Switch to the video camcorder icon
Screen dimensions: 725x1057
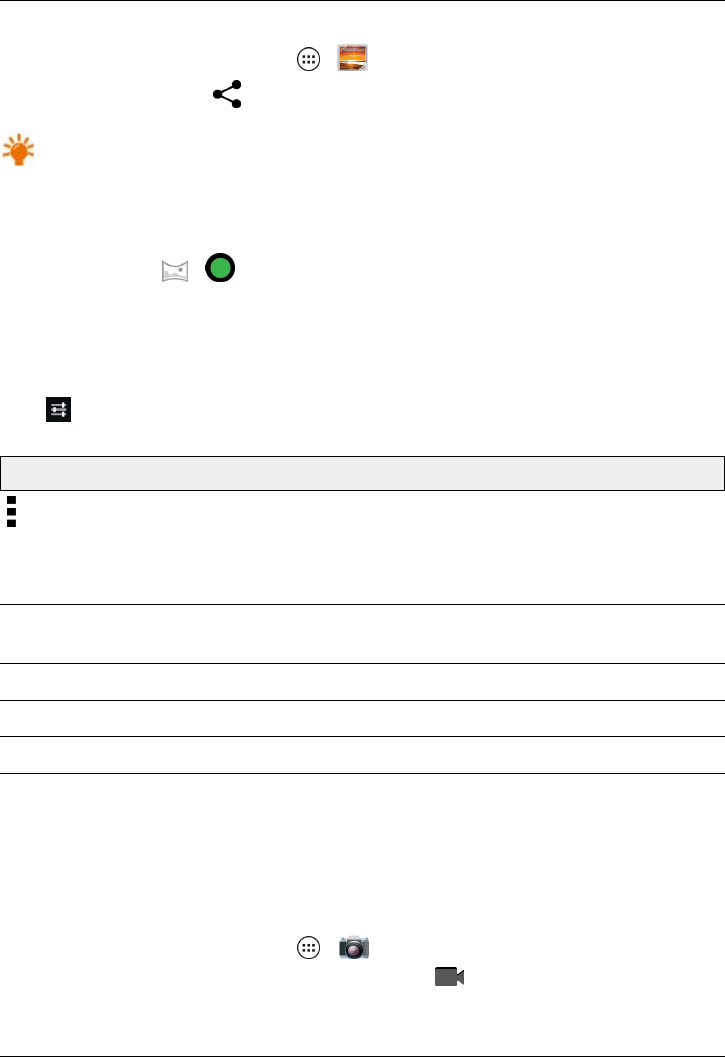[x=449, y=977]
